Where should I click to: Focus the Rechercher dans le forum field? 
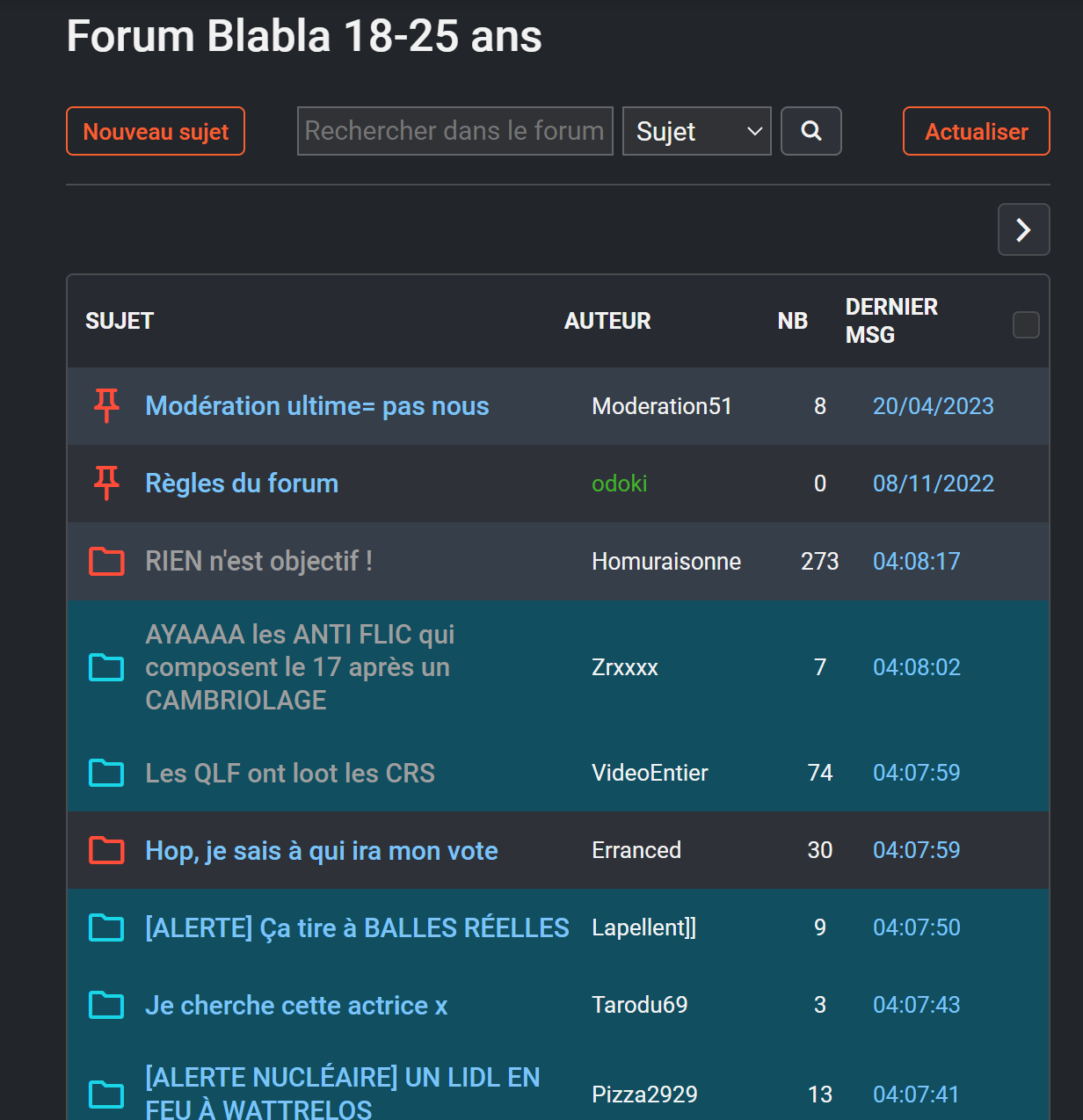click(x=454, y=131)
